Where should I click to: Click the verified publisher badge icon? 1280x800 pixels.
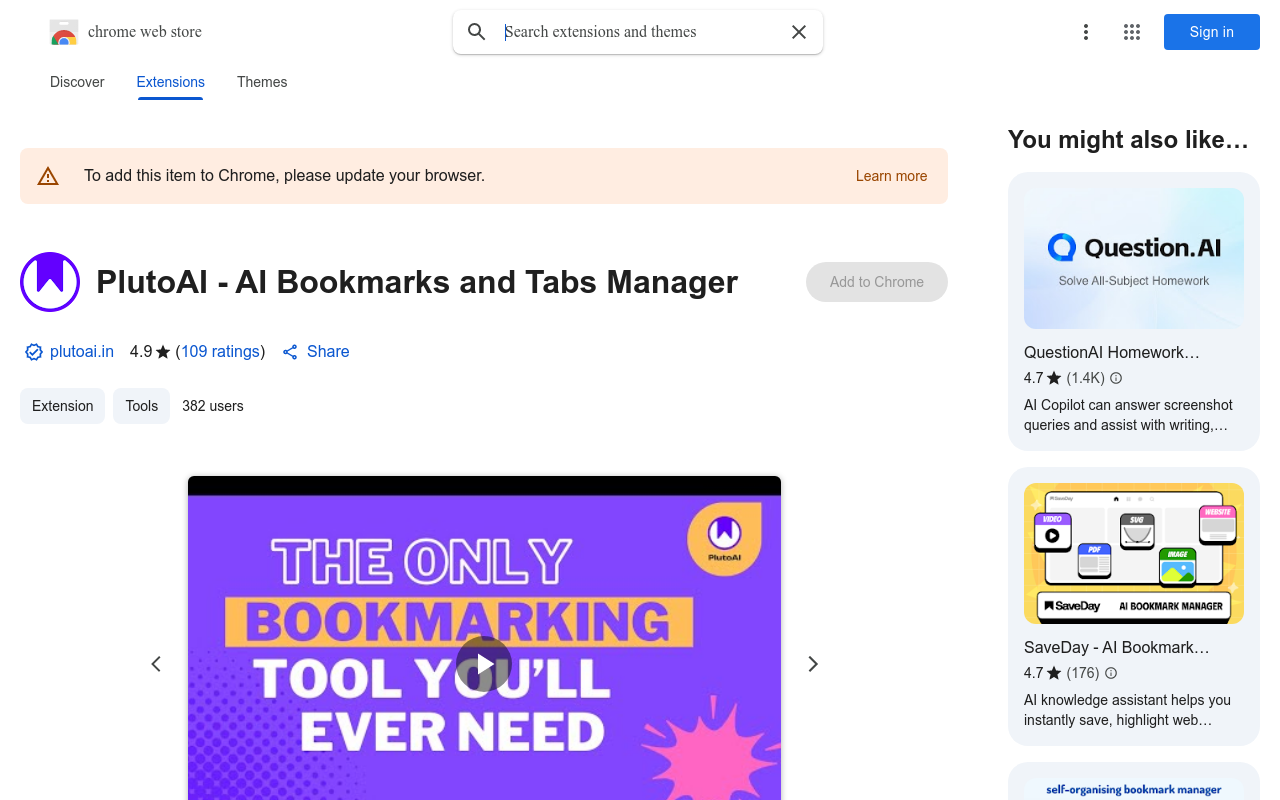coord(34,352)
